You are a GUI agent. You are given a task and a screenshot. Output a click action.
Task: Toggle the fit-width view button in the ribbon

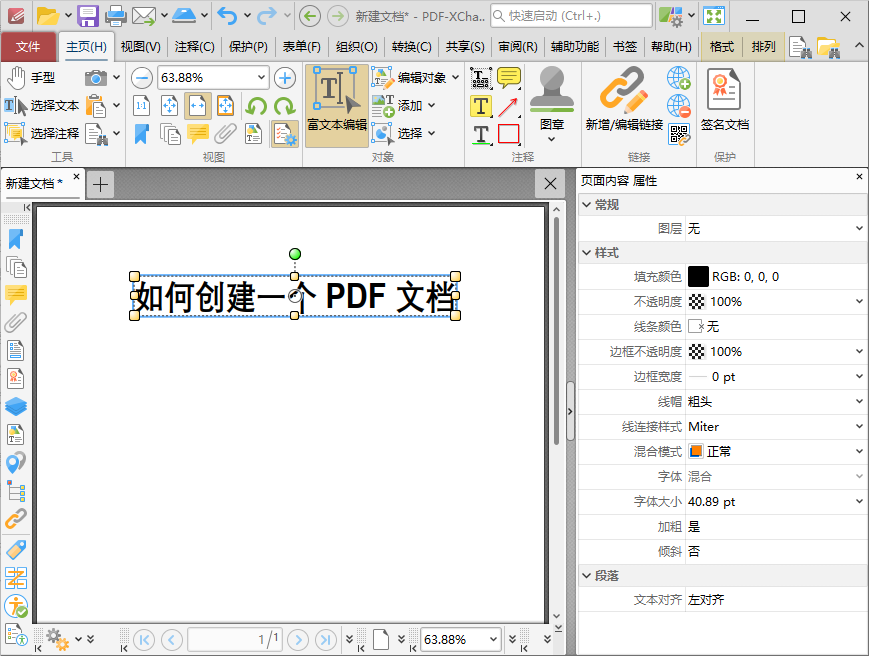(x=199, y=105)
